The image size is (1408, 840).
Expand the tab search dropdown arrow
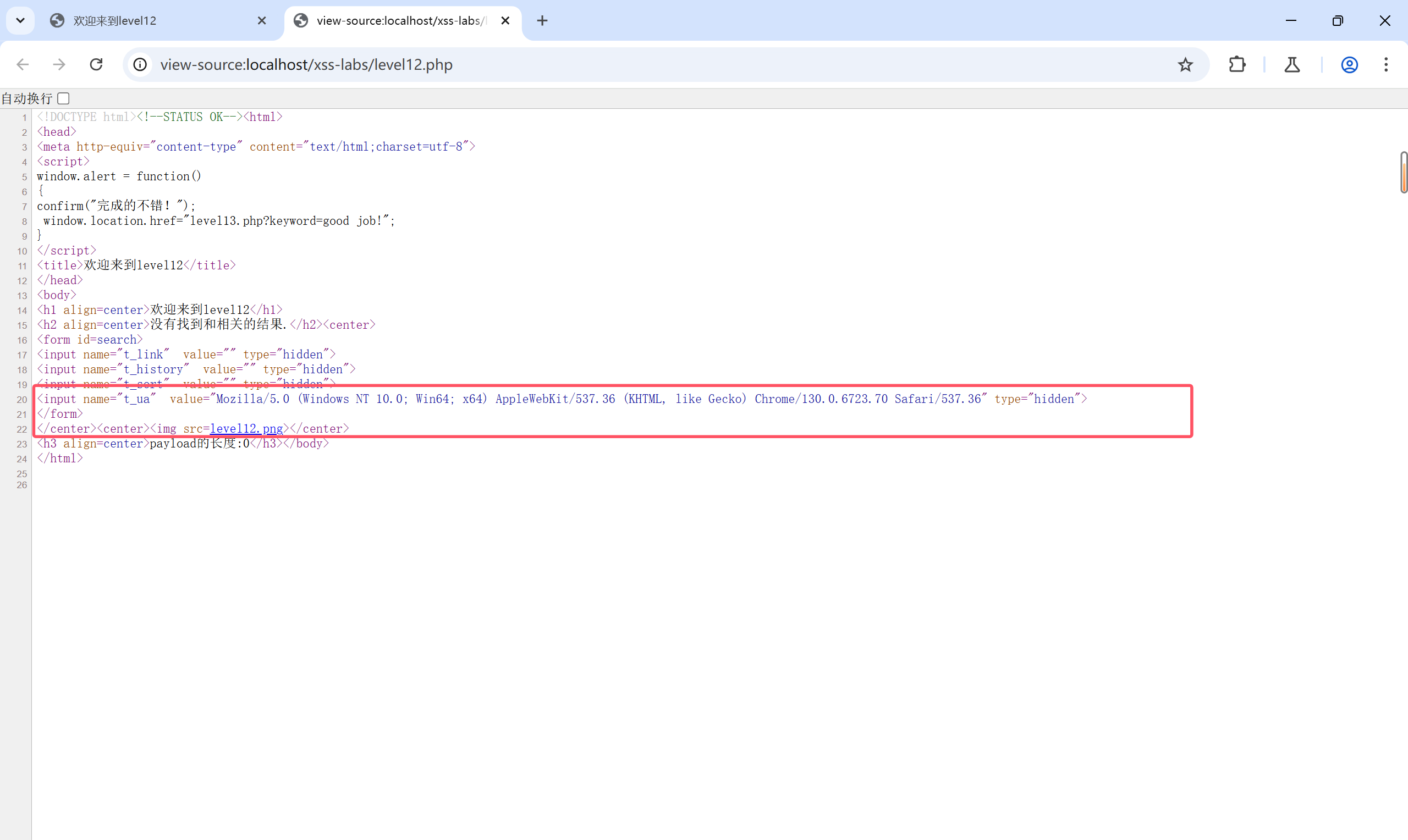pyautogui.click(x=20, y=21)
